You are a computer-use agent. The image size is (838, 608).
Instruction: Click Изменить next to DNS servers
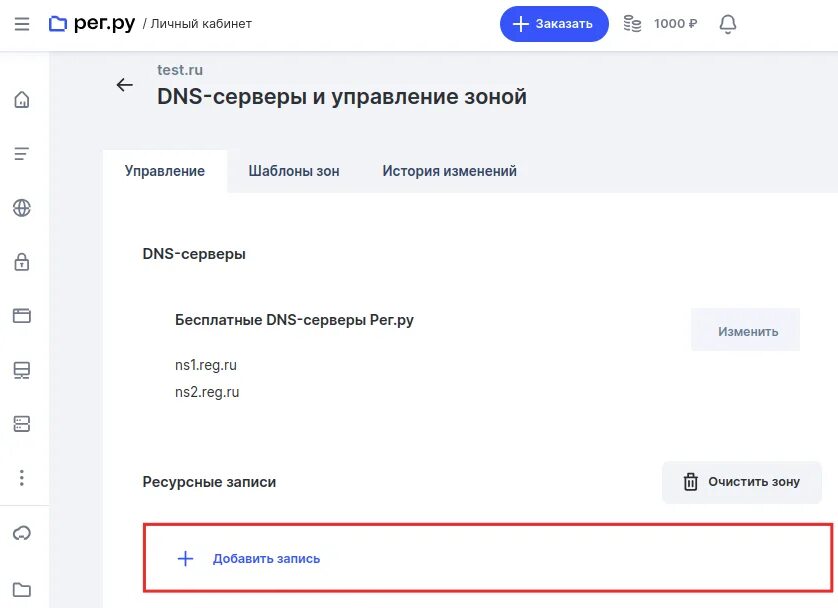(x=746, y=331)
